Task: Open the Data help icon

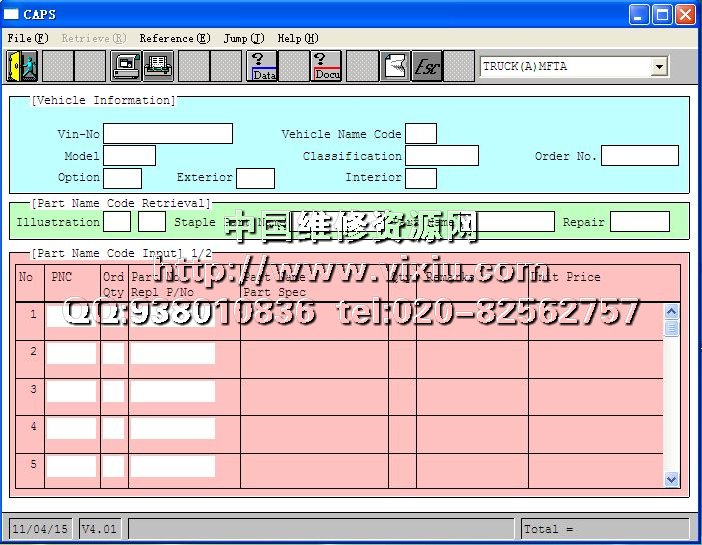Action: (263, 67)
